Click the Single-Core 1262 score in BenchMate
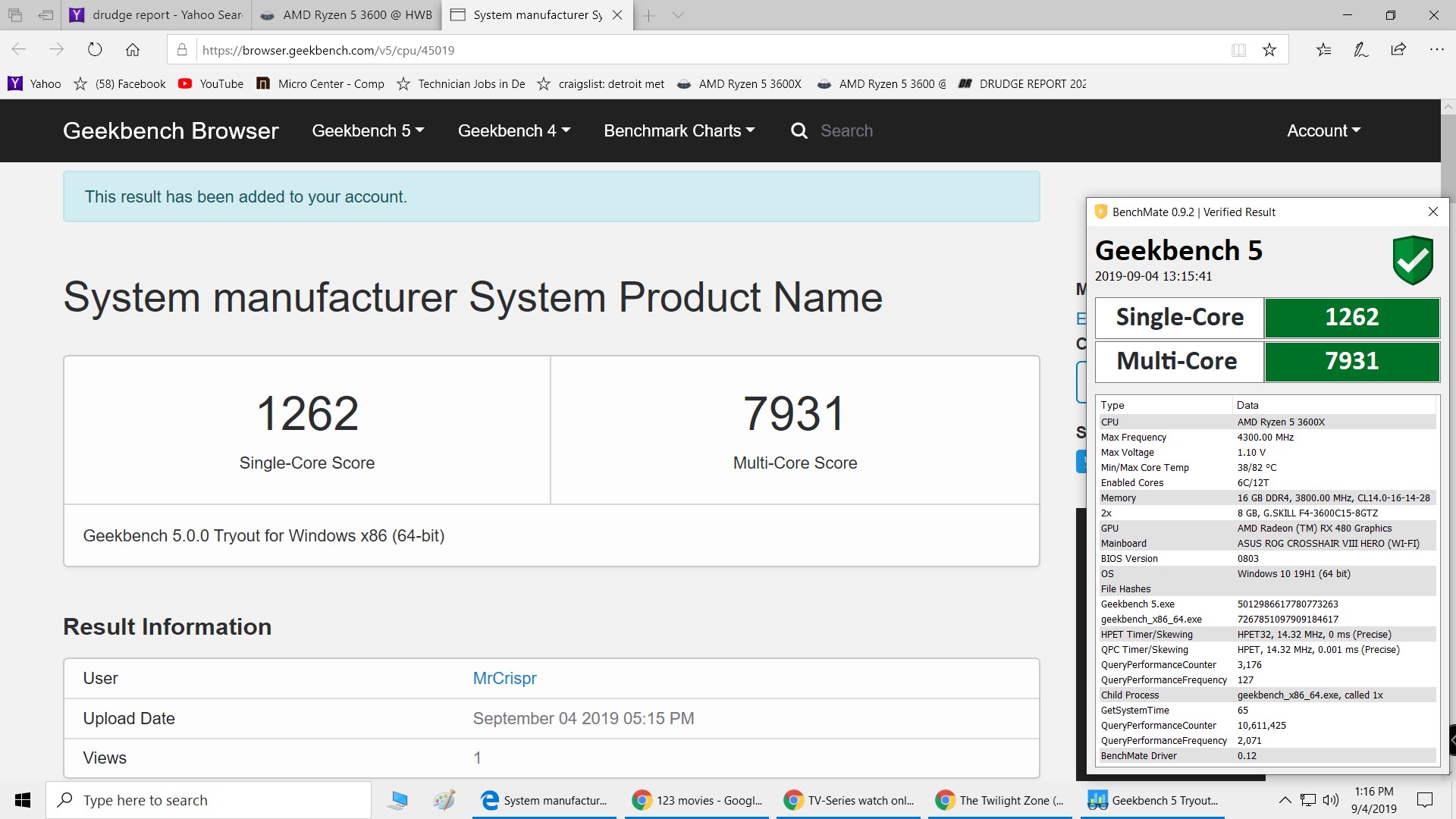This screenshot has height=819, width=1456. click(x=1352, y=317)
